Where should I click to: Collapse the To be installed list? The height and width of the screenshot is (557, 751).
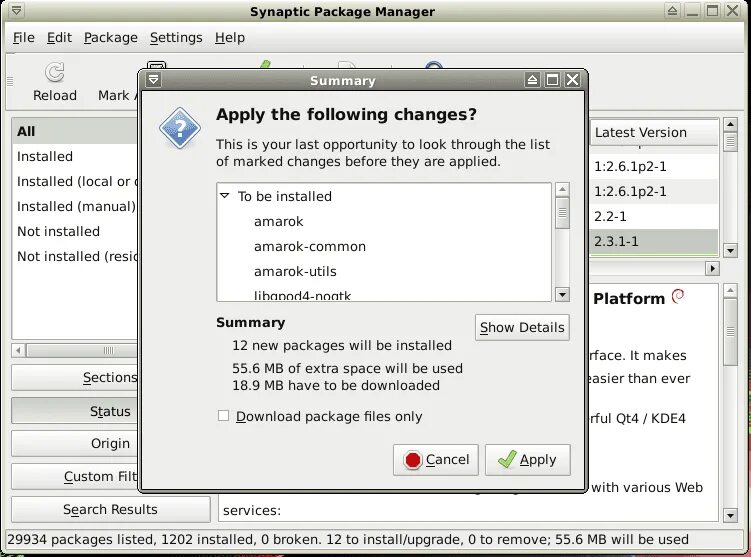point(225,196)
